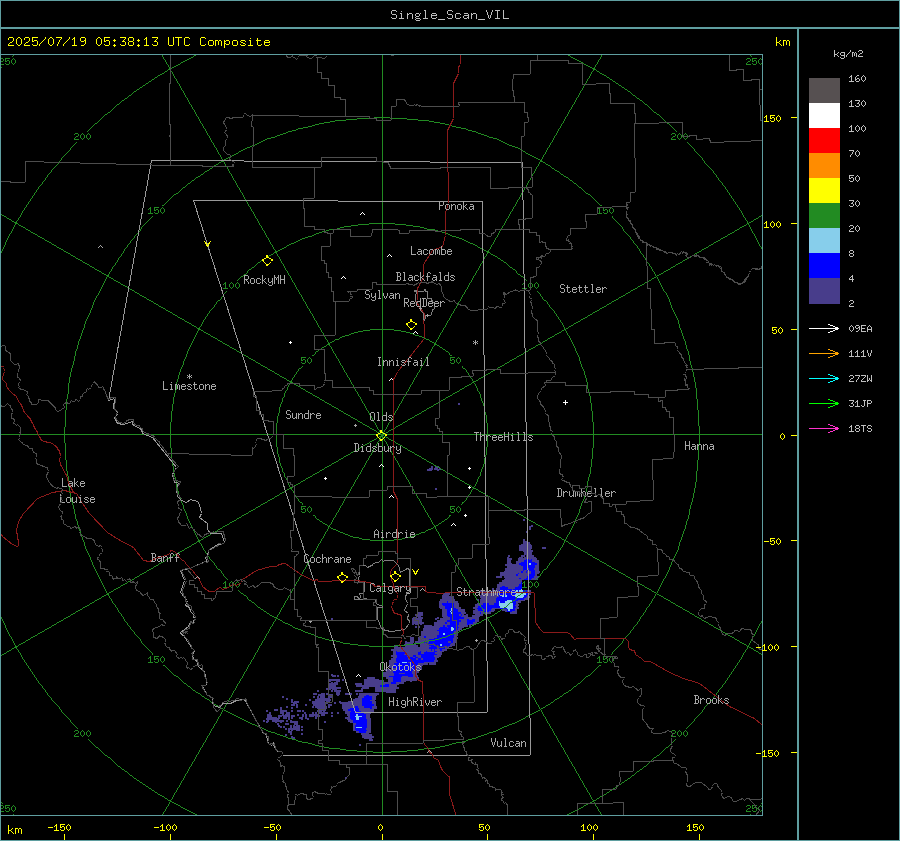Screen dimensions: 900x841
Task: Click the Lacombe town label
Action: [x=431, y=251]
